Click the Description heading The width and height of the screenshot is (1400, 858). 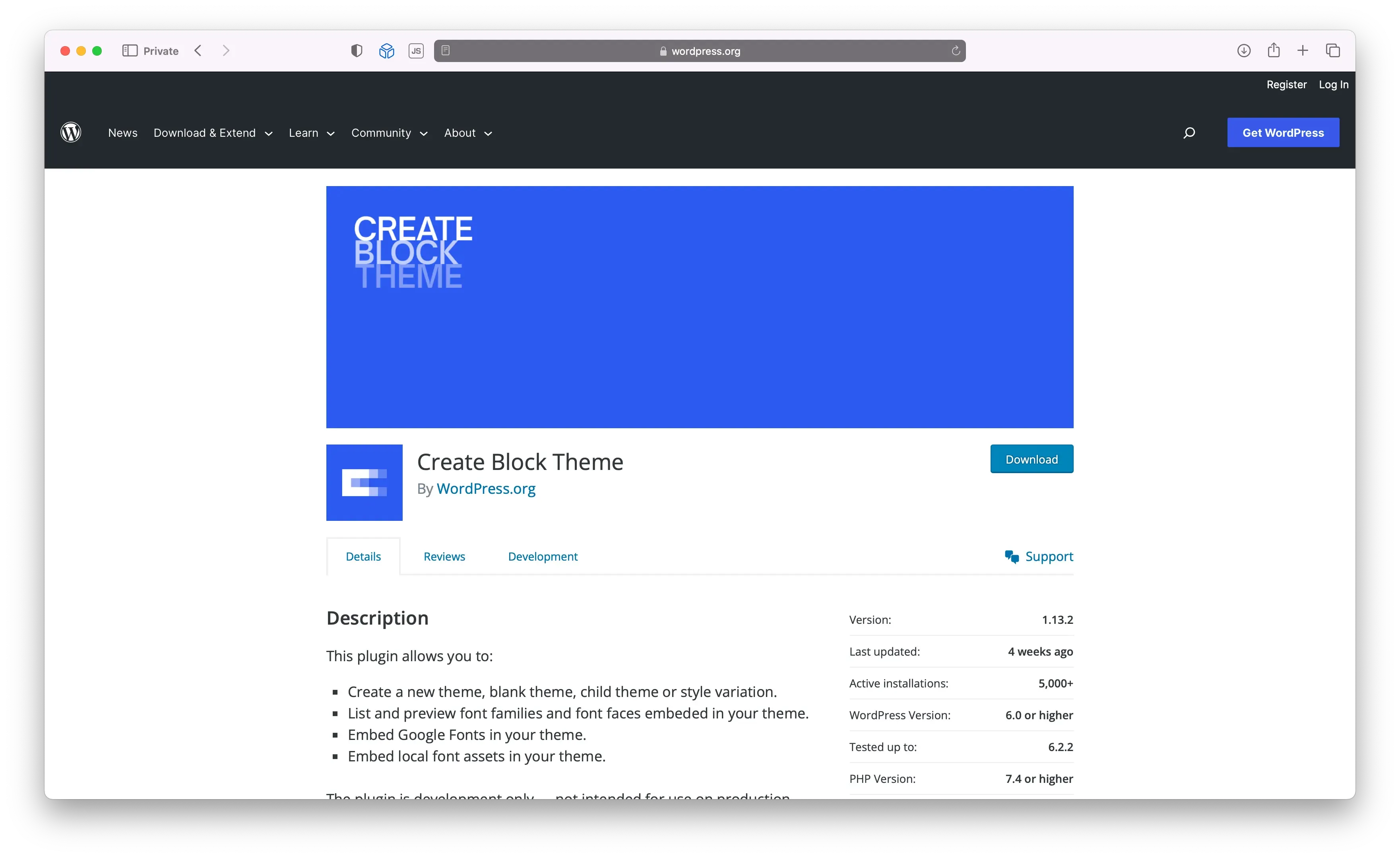tap(377, 617)
